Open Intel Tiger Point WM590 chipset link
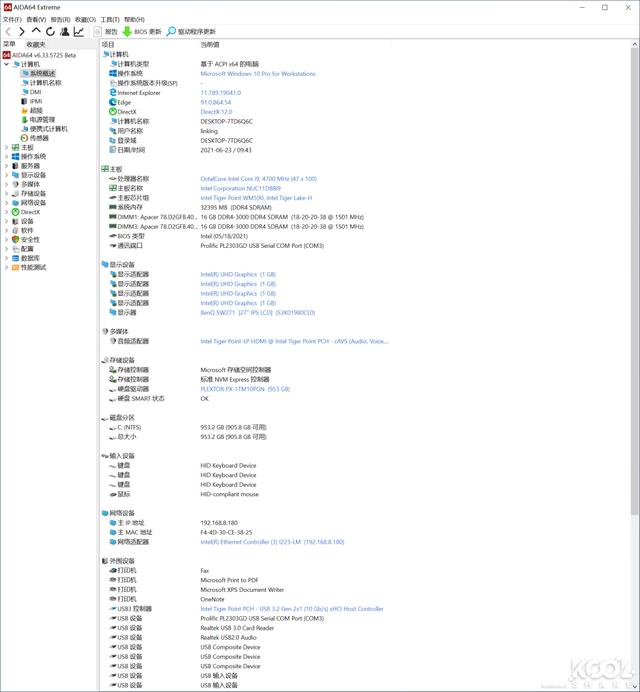Image resolution: width=640 pixels, height=692 pixels. click(x=256, y=198)
